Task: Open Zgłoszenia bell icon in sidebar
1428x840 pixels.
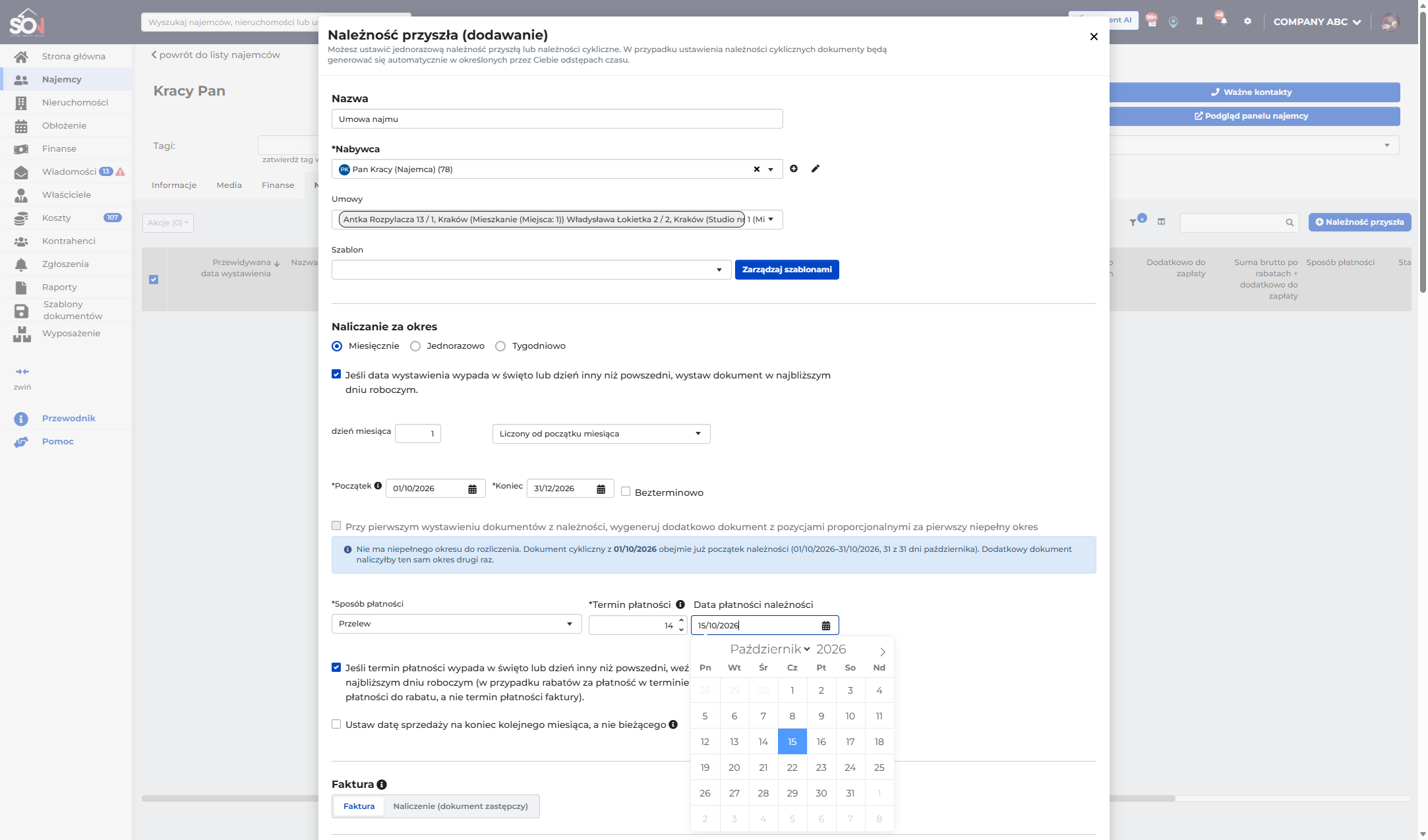Action: (21, 264)
